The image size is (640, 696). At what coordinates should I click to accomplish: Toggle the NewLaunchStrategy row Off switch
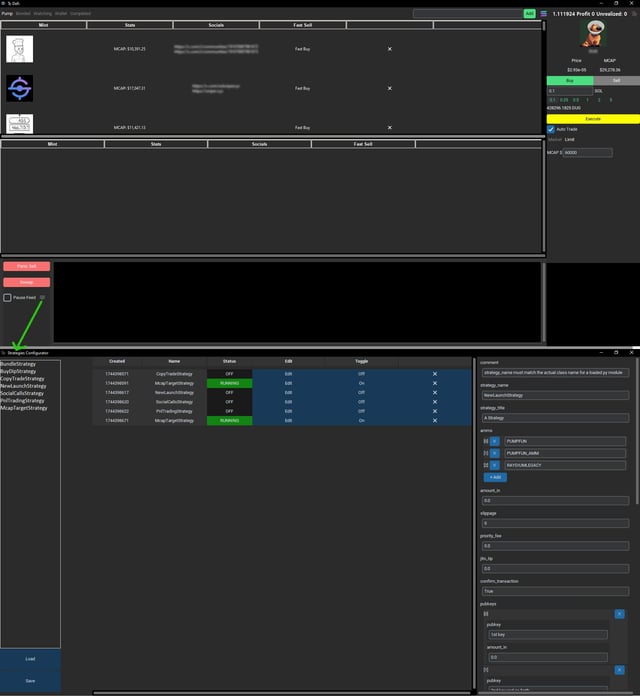coord(361,392)
